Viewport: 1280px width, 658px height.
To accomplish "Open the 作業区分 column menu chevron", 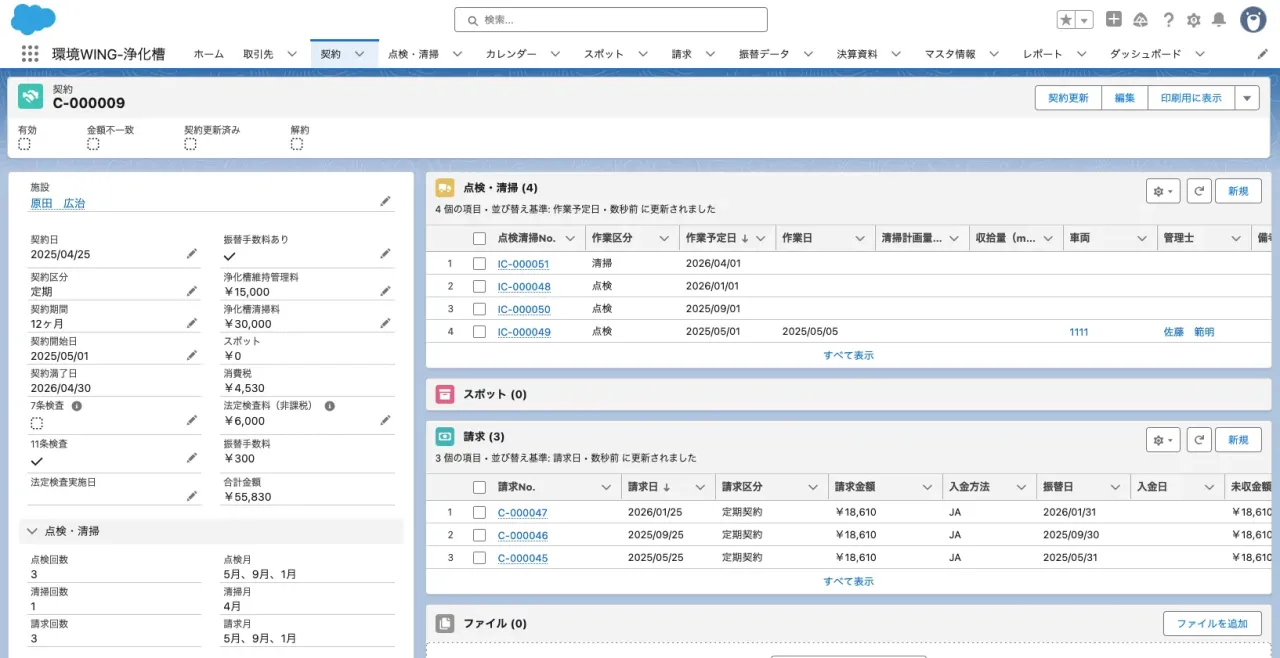I will [x=664, y=238].
